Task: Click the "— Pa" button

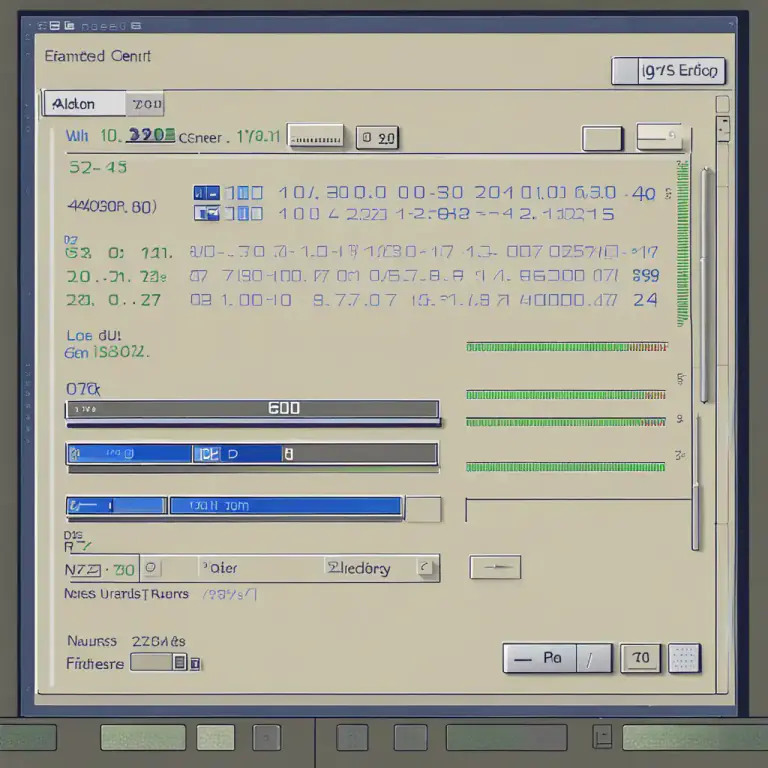Action: 540,658
